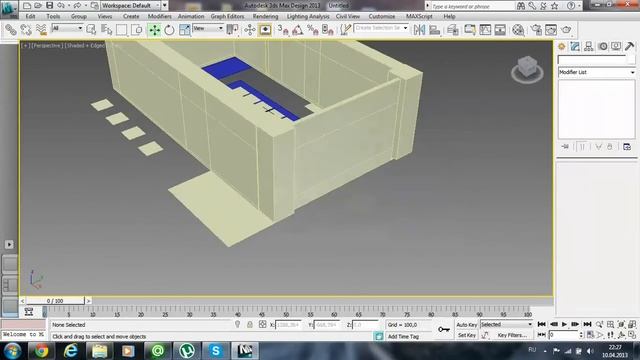Click Use Pivot Point Center icon
The image size is (640, 360).
pos(232,29)
